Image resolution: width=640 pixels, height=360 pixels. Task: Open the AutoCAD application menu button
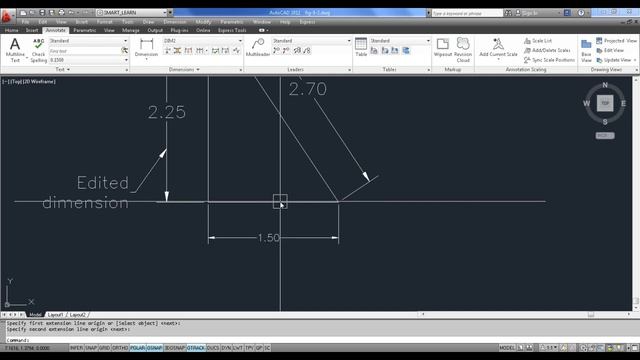(7, 16)
